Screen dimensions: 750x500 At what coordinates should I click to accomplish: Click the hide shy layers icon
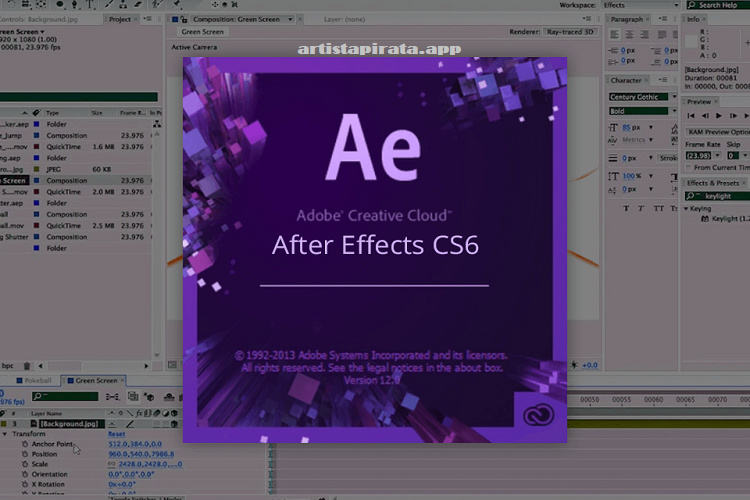169,397
